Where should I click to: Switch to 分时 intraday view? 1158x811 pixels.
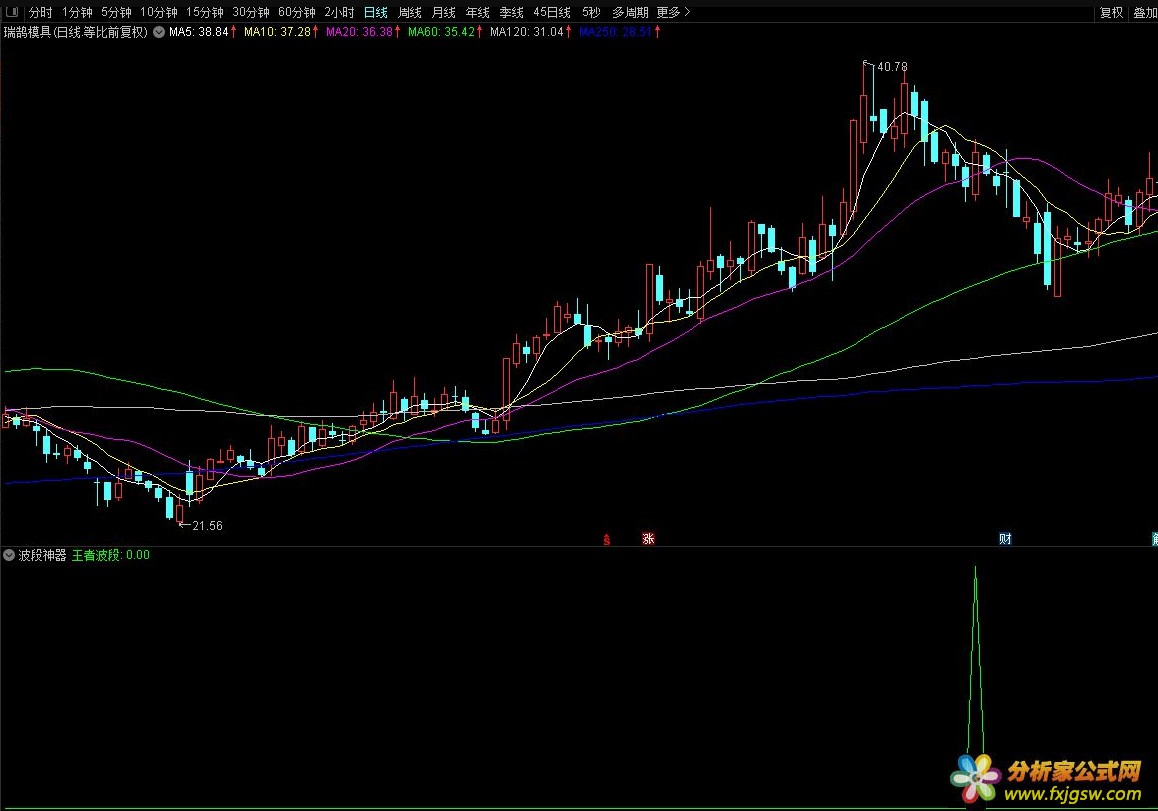41,13
